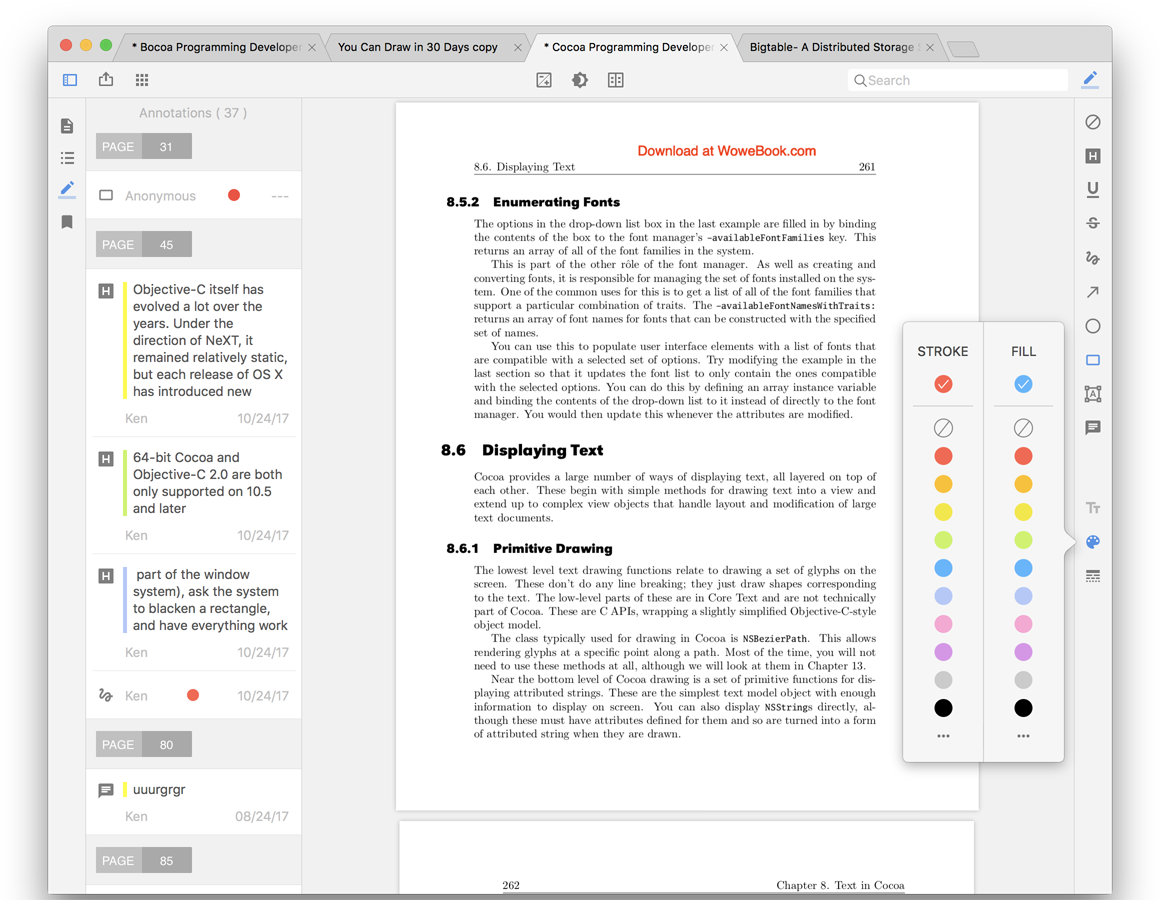This screenshot has height=900, width=1160.
Task: Expand annotations on PAGE 45
Action: click(143, 244)
